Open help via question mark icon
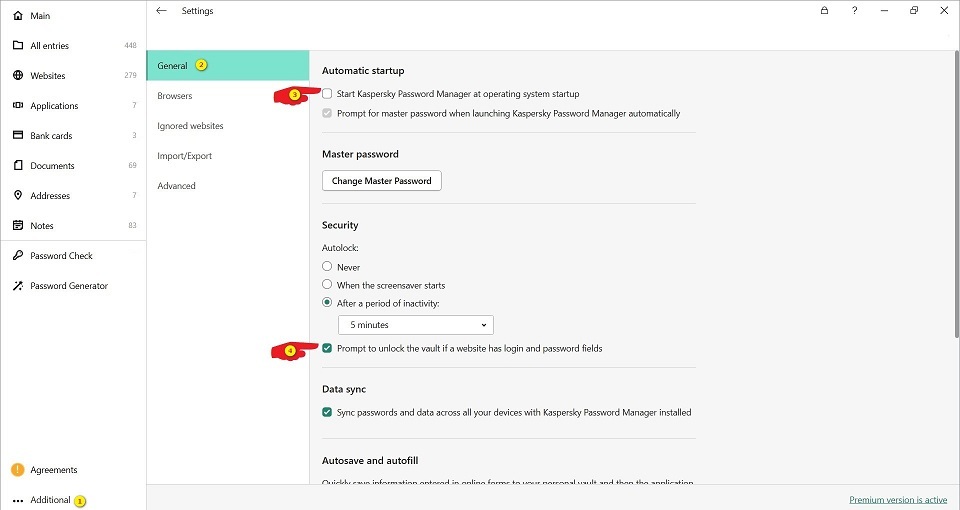Viewport: 960px width, 510px height. pyautogui.click(x=854, y=10)
